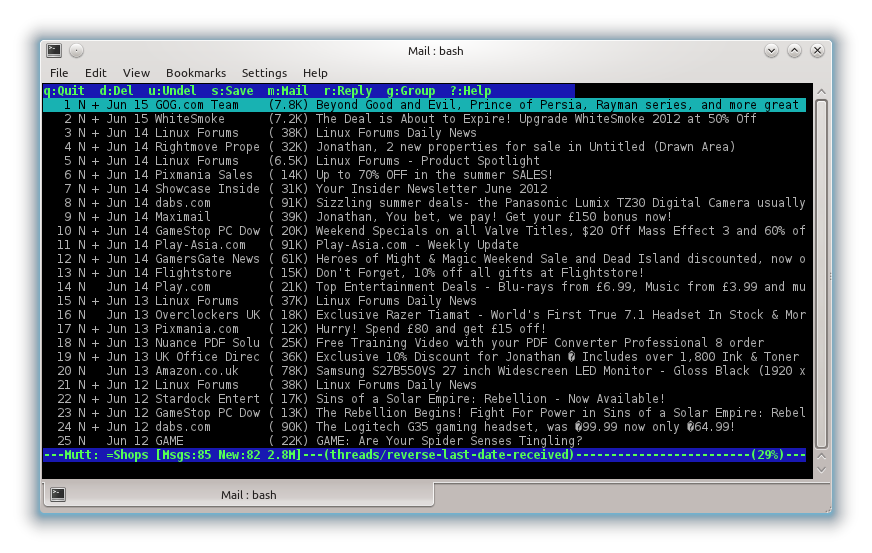Click the q:Quit hint in the Mutt header
Image resolution: width=872 pixels, height=553 pixels.
(x=64, y=91)
